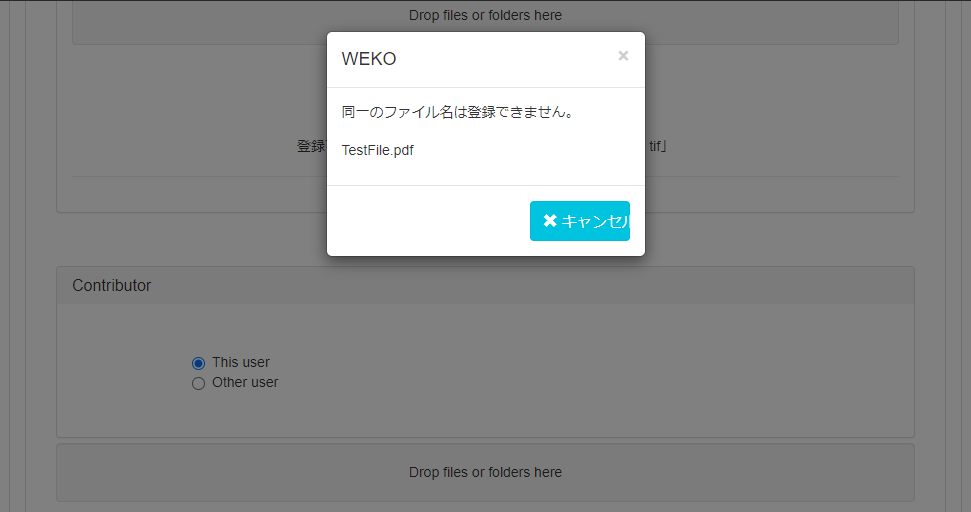This screenshot has width=971, height=512.
Task: Click the "This user" label text
Action: click(x=241, y=362)
